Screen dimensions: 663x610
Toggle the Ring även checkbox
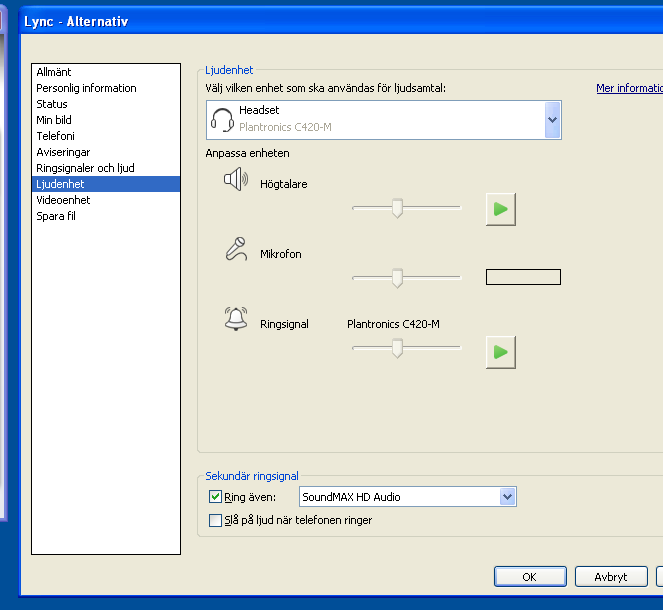(x=215, y=496)
